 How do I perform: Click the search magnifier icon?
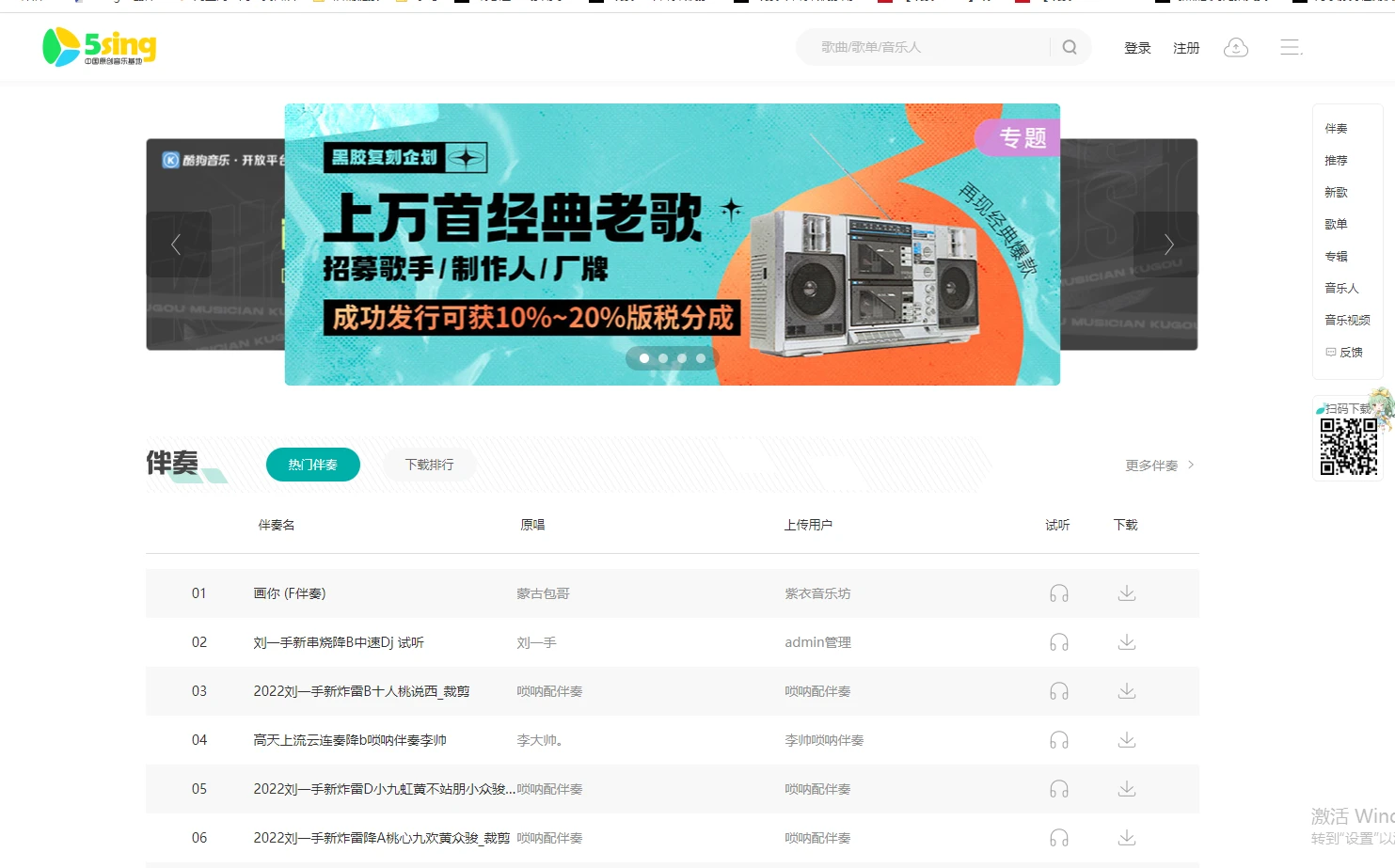coord(1070,47)
